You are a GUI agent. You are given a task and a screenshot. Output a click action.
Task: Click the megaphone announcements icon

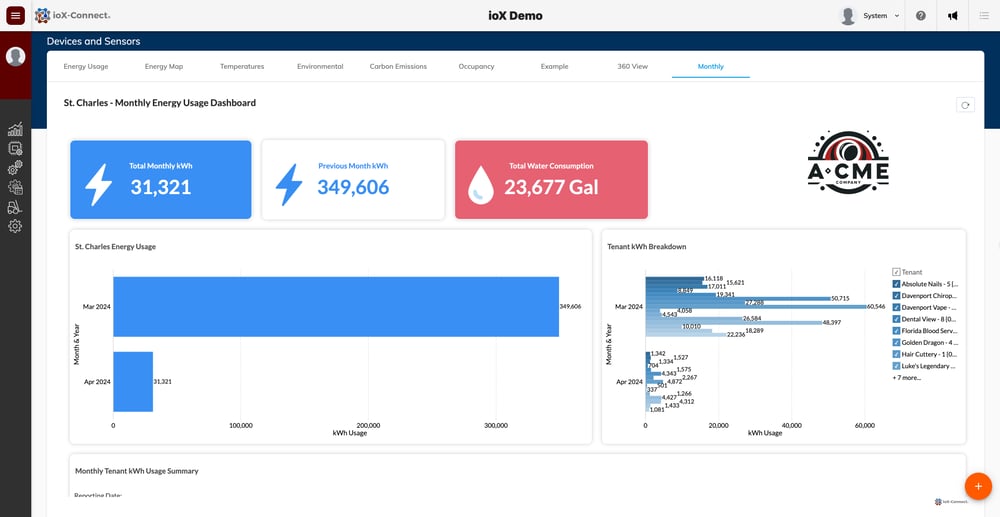pos(953,16)
